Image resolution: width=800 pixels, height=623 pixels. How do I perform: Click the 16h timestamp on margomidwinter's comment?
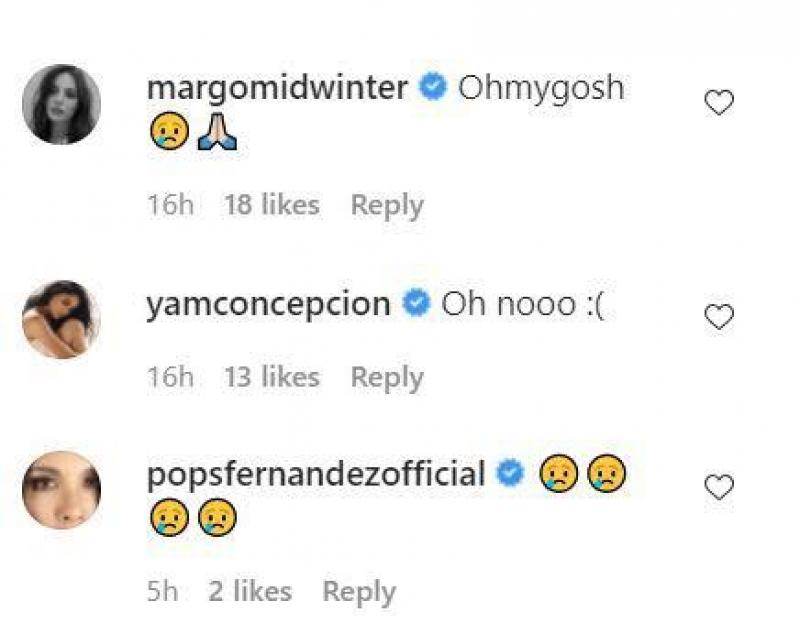tap(169, 205)
